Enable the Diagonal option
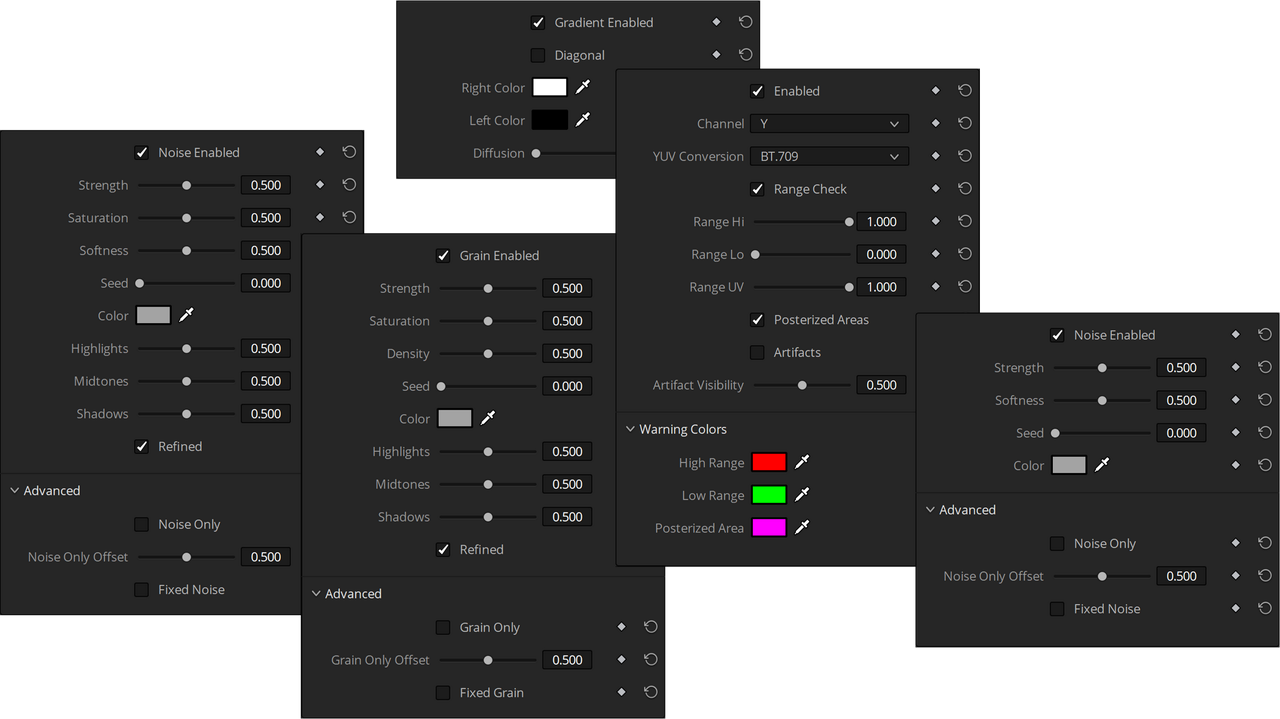The width and height of the screenshot is (1280, 719). [x=537, y=55]
